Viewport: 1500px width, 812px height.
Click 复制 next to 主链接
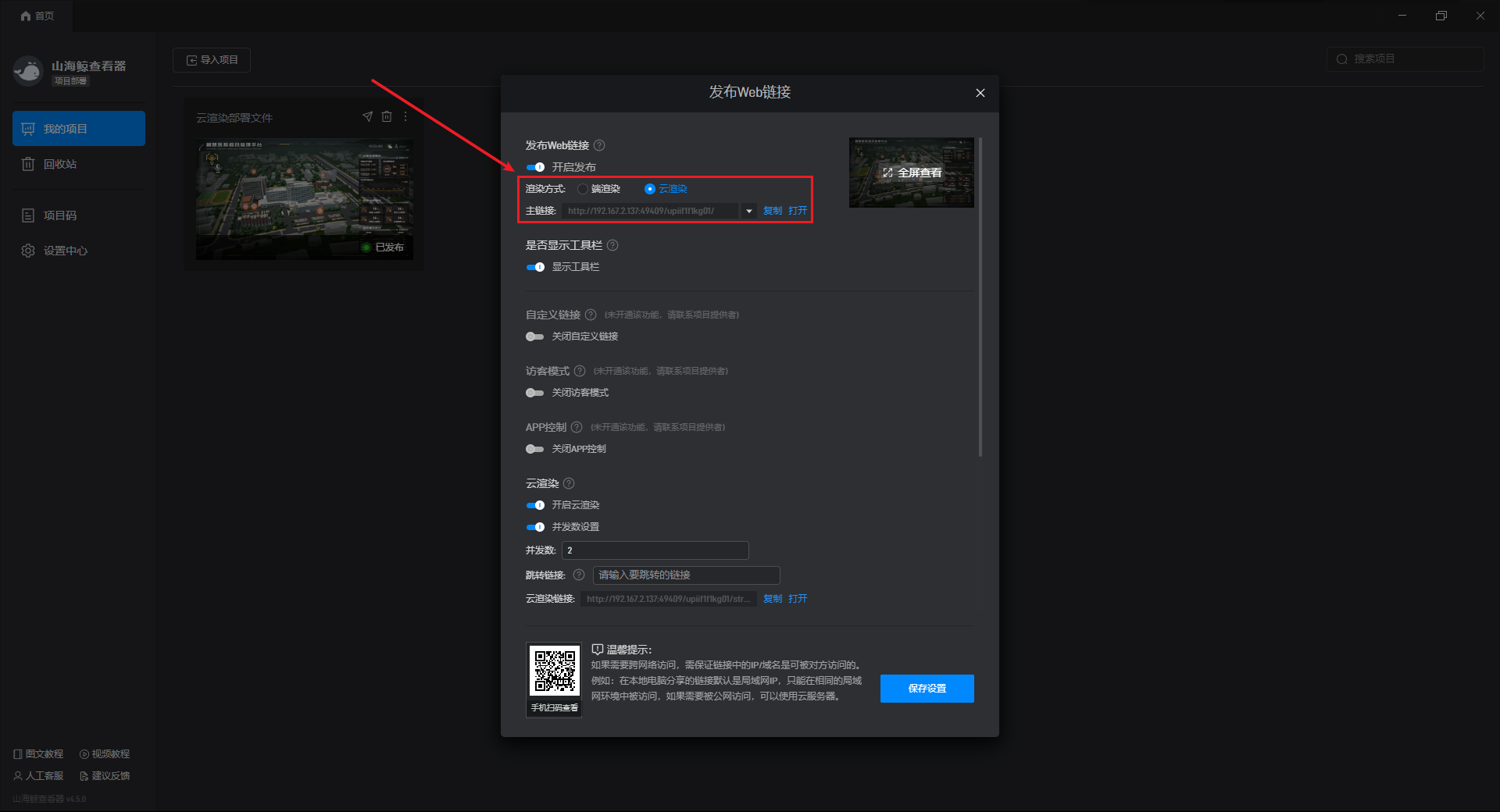[x=773, y=211]
